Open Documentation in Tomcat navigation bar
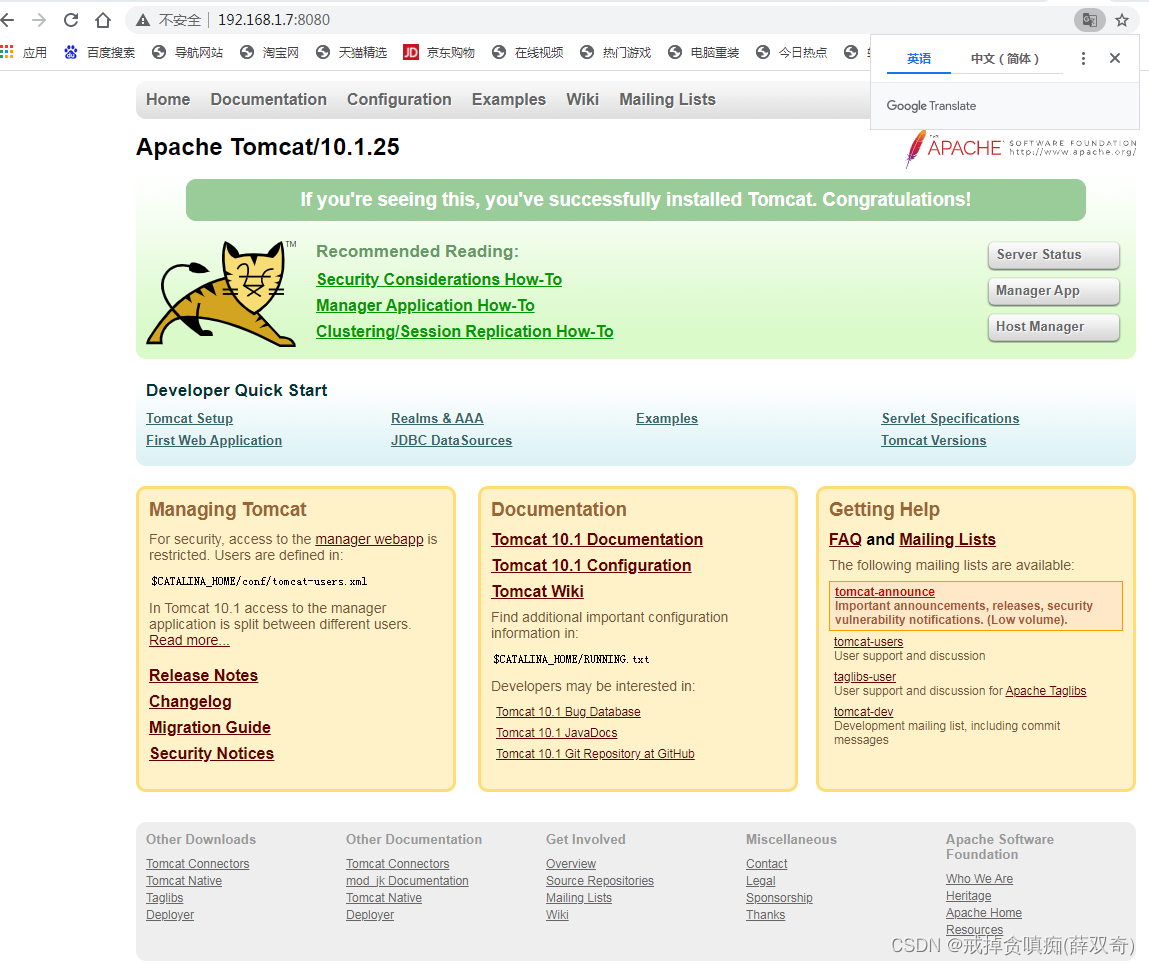Viewport: 1149px width, 965px height. (x=268, y=100)
